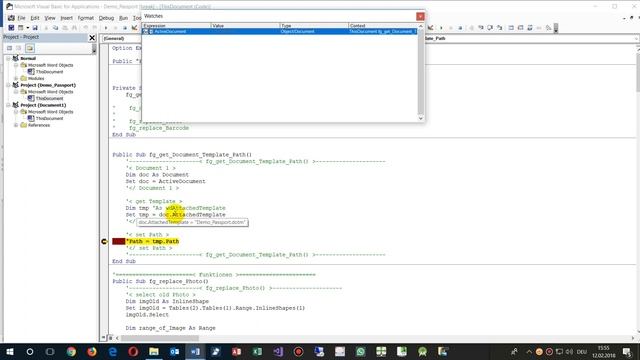Open Microsoft Edge from taskbar
The height and width of the screenshot is (360, 640).
click(113, 351)
